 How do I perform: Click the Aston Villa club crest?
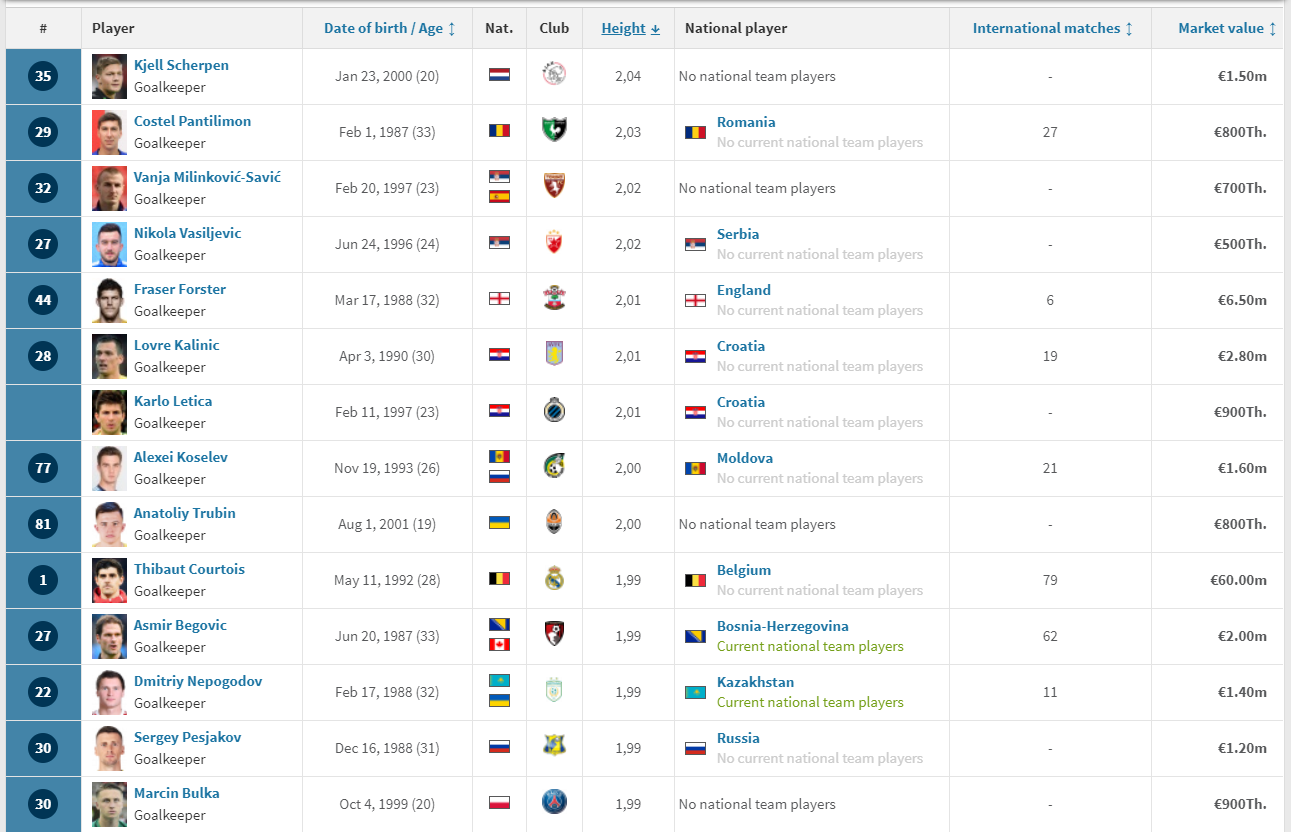coord(554,356)
